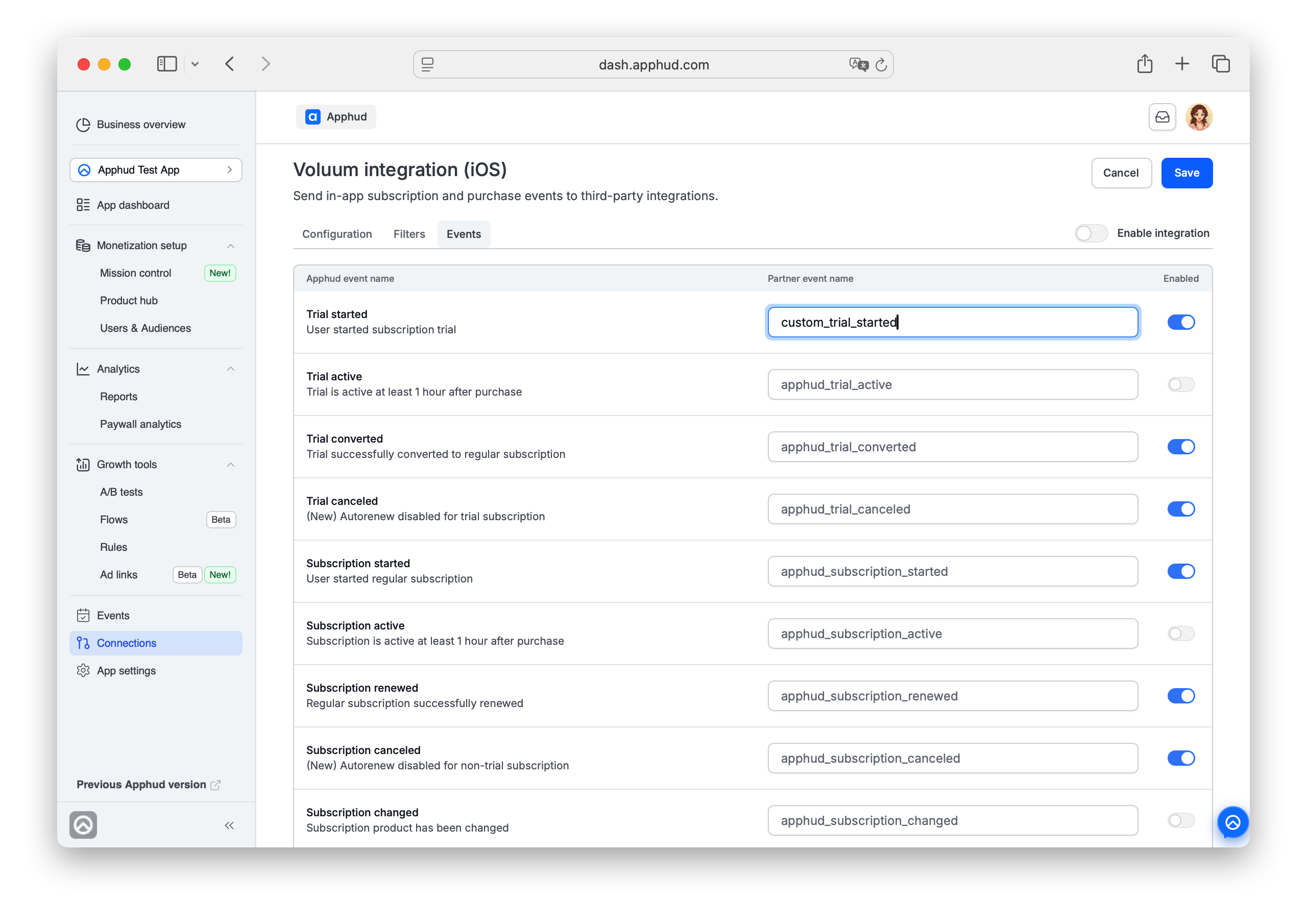Image resolution: width=1307 pixels, height=924 pixels.
Task: Click the translate icon in address bar
Action: point(858,64)
